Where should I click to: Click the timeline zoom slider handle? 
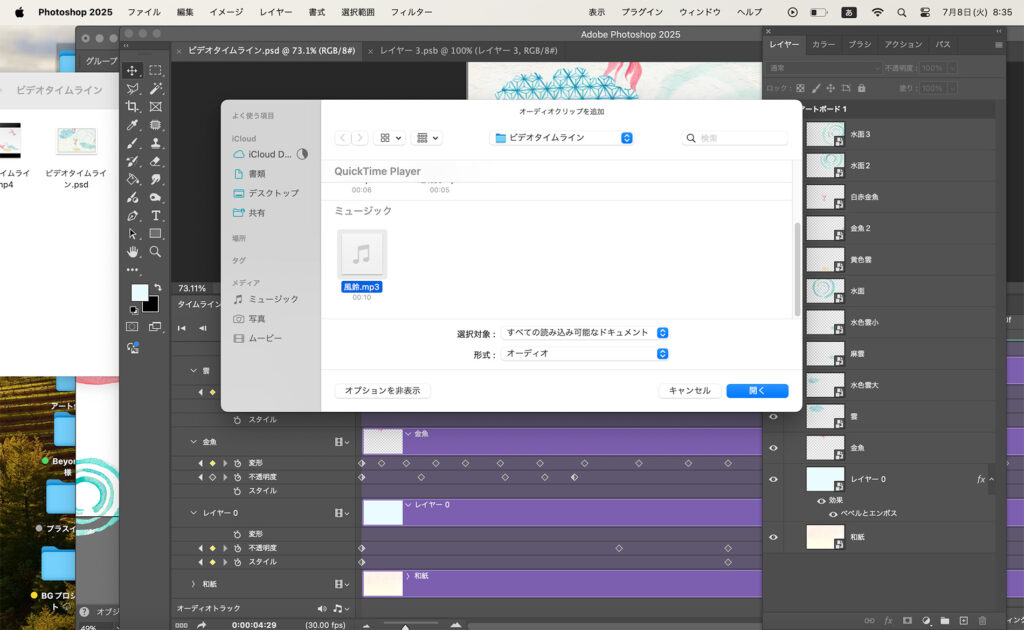tap(405, 627)
